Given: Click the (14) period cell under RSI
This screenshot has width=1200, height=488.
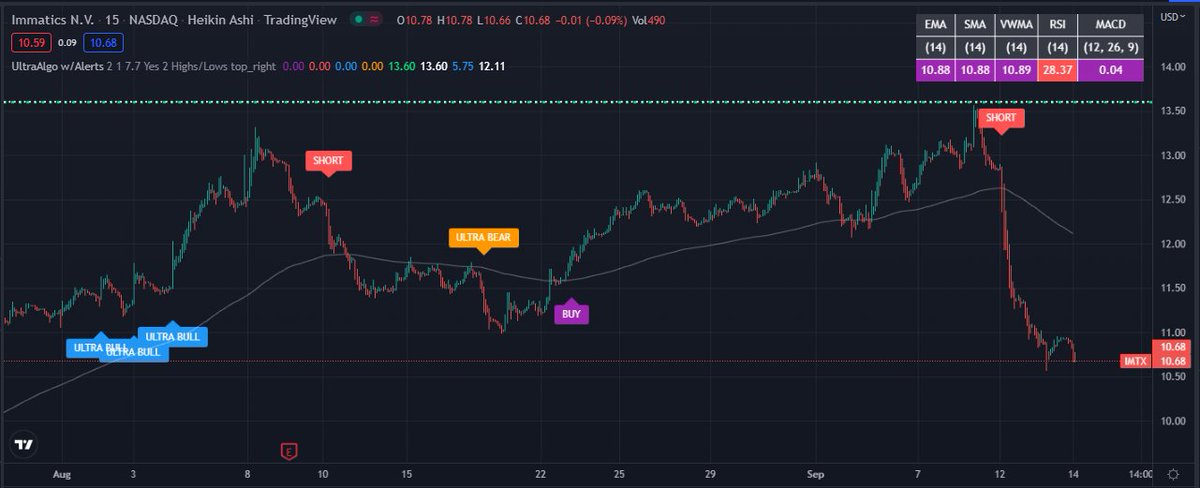Looking at the screenshot, I should (1059, 50).
